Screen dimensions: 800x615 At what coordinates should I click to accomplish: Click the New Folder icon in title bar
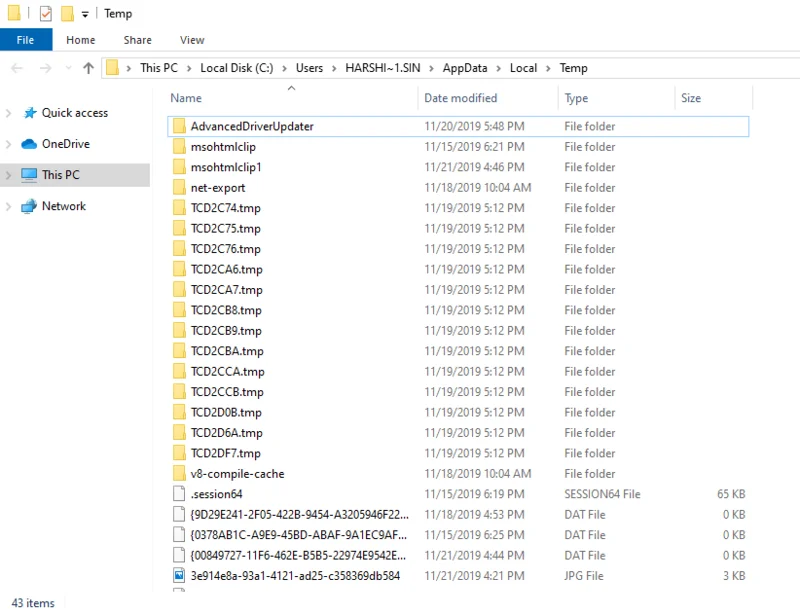click(x=67, y=14)
